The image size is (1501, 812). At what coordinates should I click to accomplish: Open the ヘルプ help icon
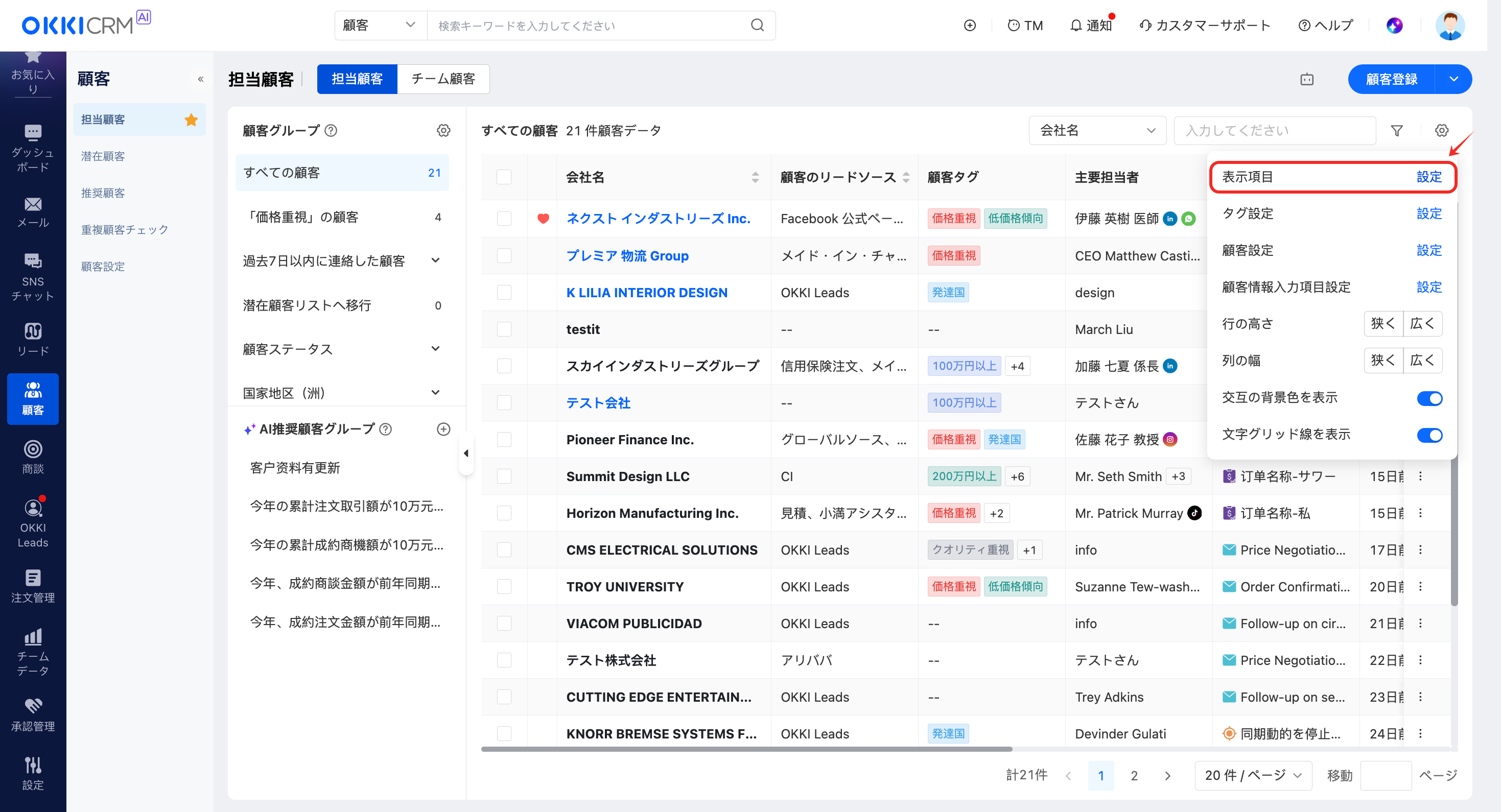1325,25
